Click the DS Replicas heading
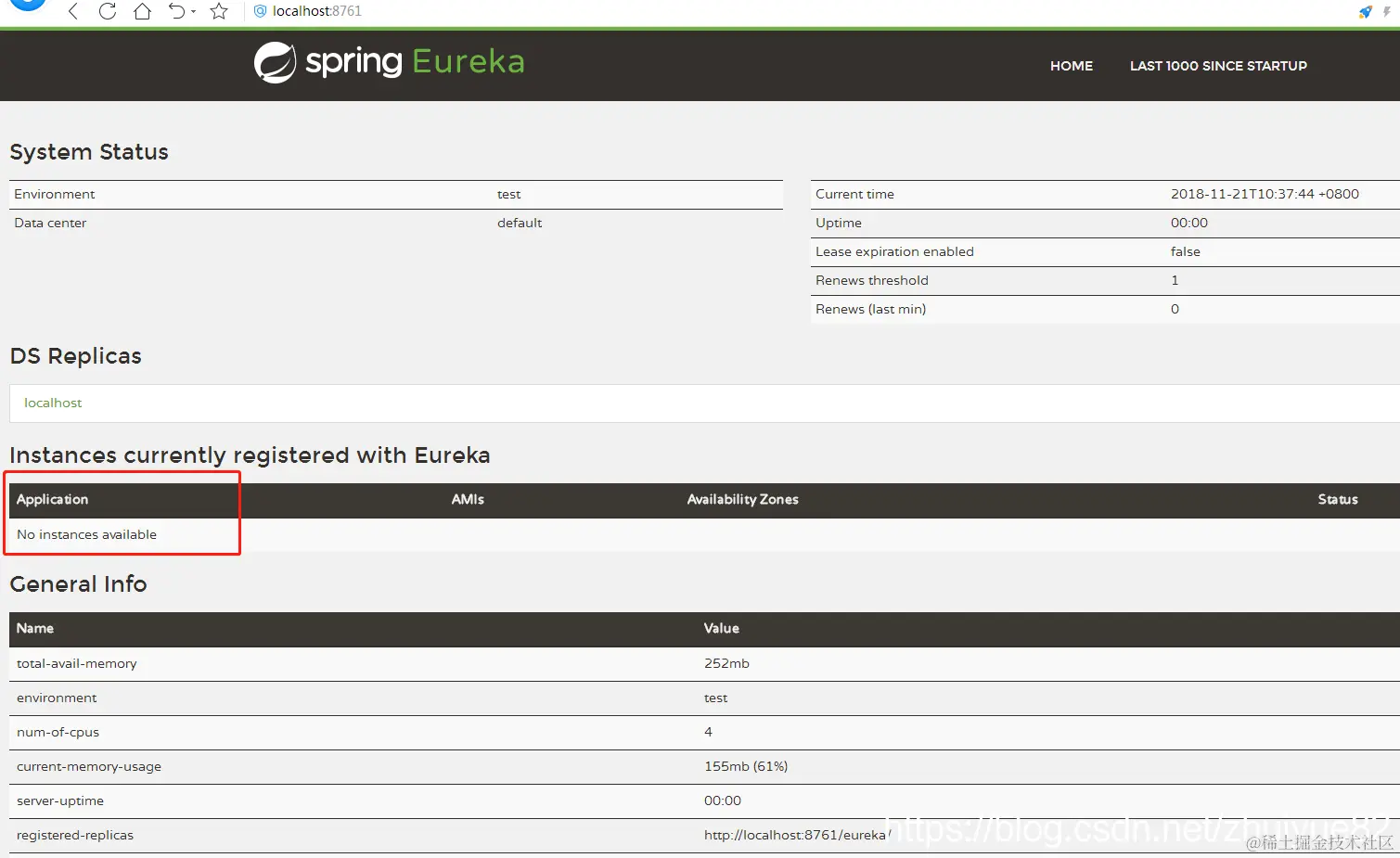This screenshot has height=858, width=1400. click(75, 356)
